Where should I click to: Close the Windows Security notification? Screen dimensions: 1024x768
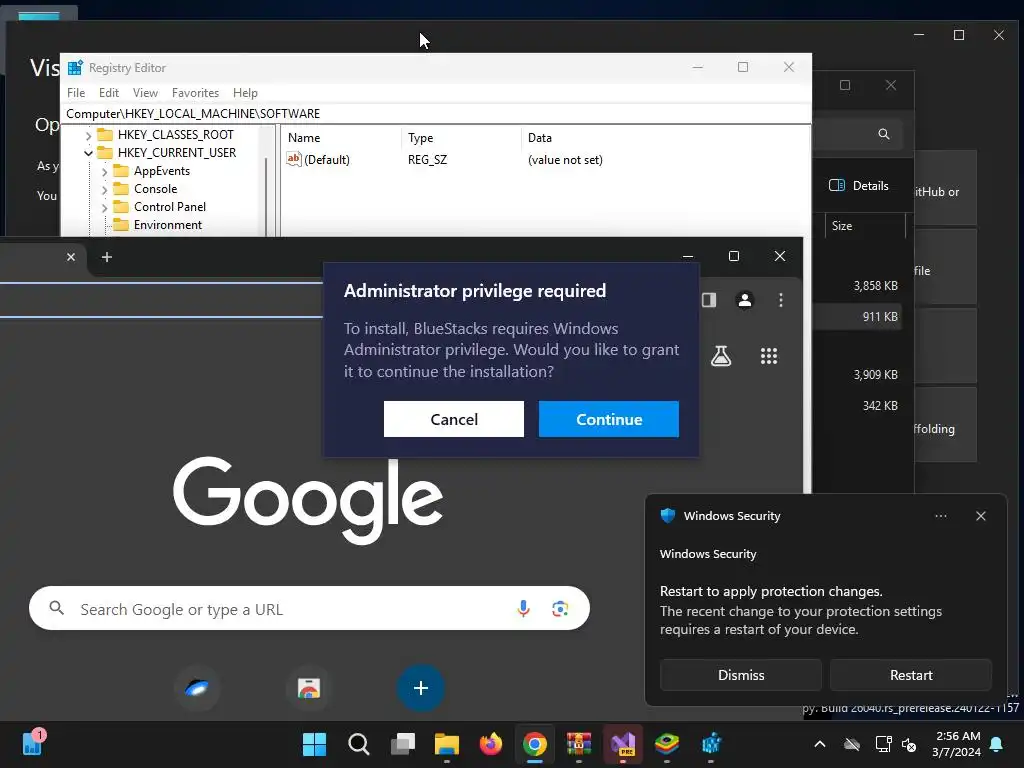tap(980, 516)
